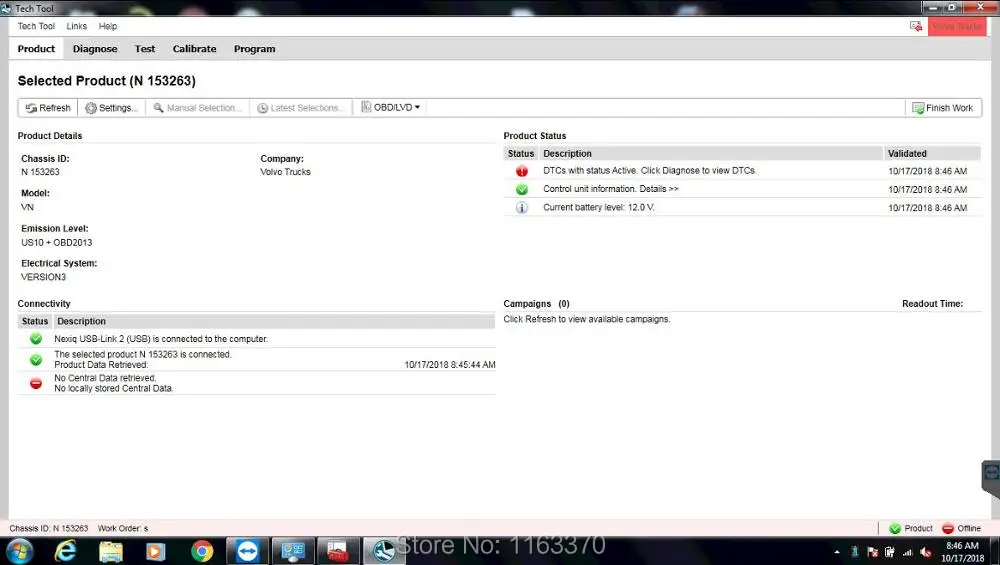Click red alert icon for active DTCs
1000x565 pixels.
point(522,171)
